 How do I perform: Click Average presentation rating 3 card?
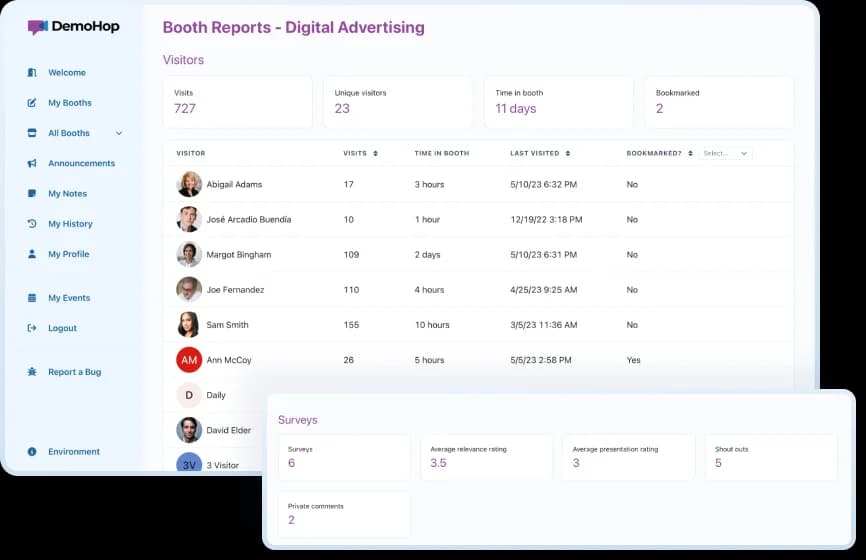(x=629, y=457)
